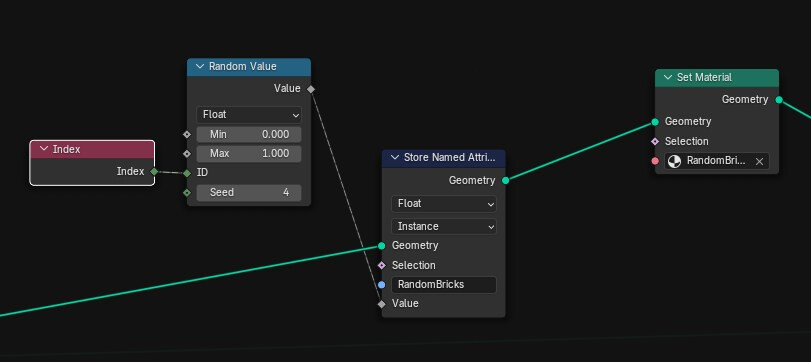
Task: Click the blue Name socket beside RandomBricks field
Action: [x=382, y=285]
